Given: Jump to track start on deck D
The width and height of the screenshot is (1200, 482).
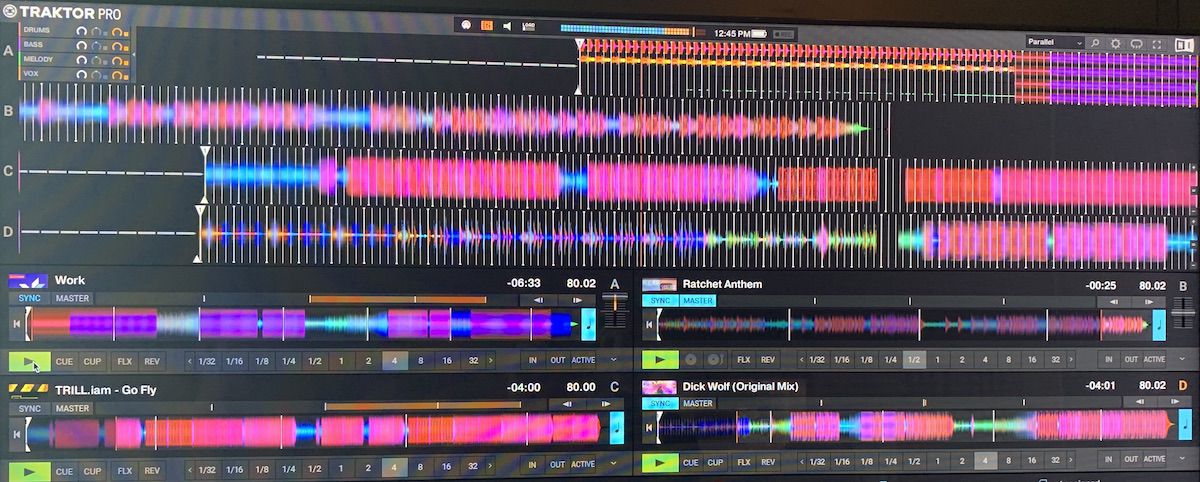Looking at the screenshot, I should pyautogui.click(x=649, y=429).
